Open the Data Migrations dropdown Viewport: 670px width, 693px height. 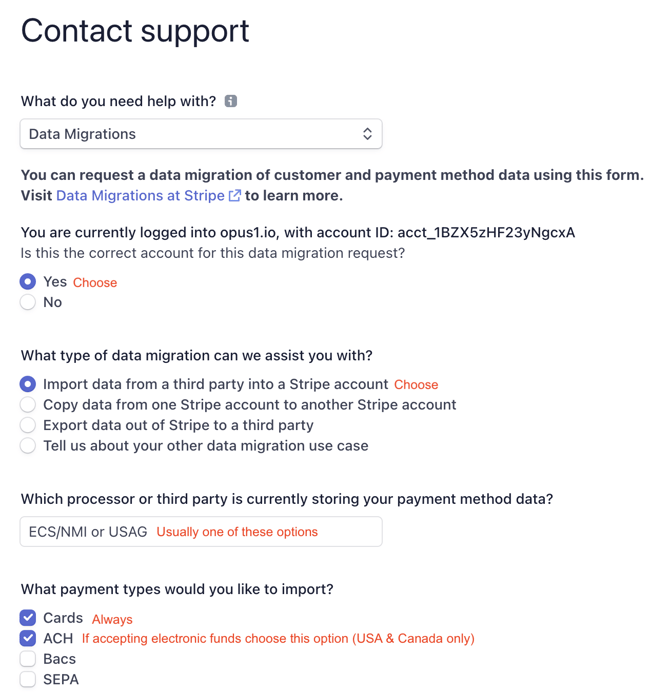coord(200,134)
